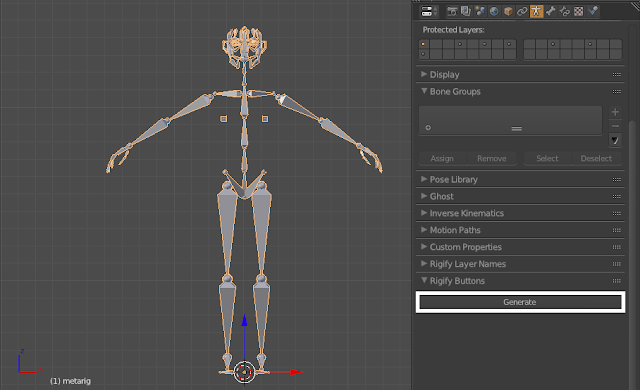Click the drag grip of Custom Properties panel

coord(617,247)
